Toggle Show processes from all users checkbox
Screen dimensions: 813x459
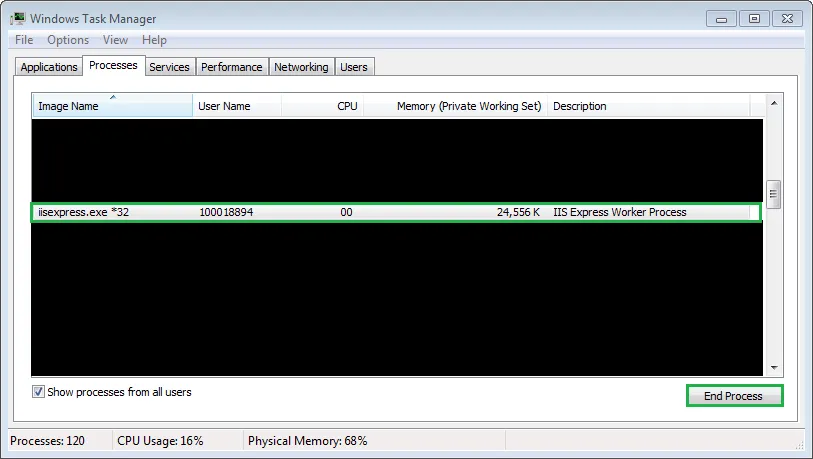pos(38,392)
